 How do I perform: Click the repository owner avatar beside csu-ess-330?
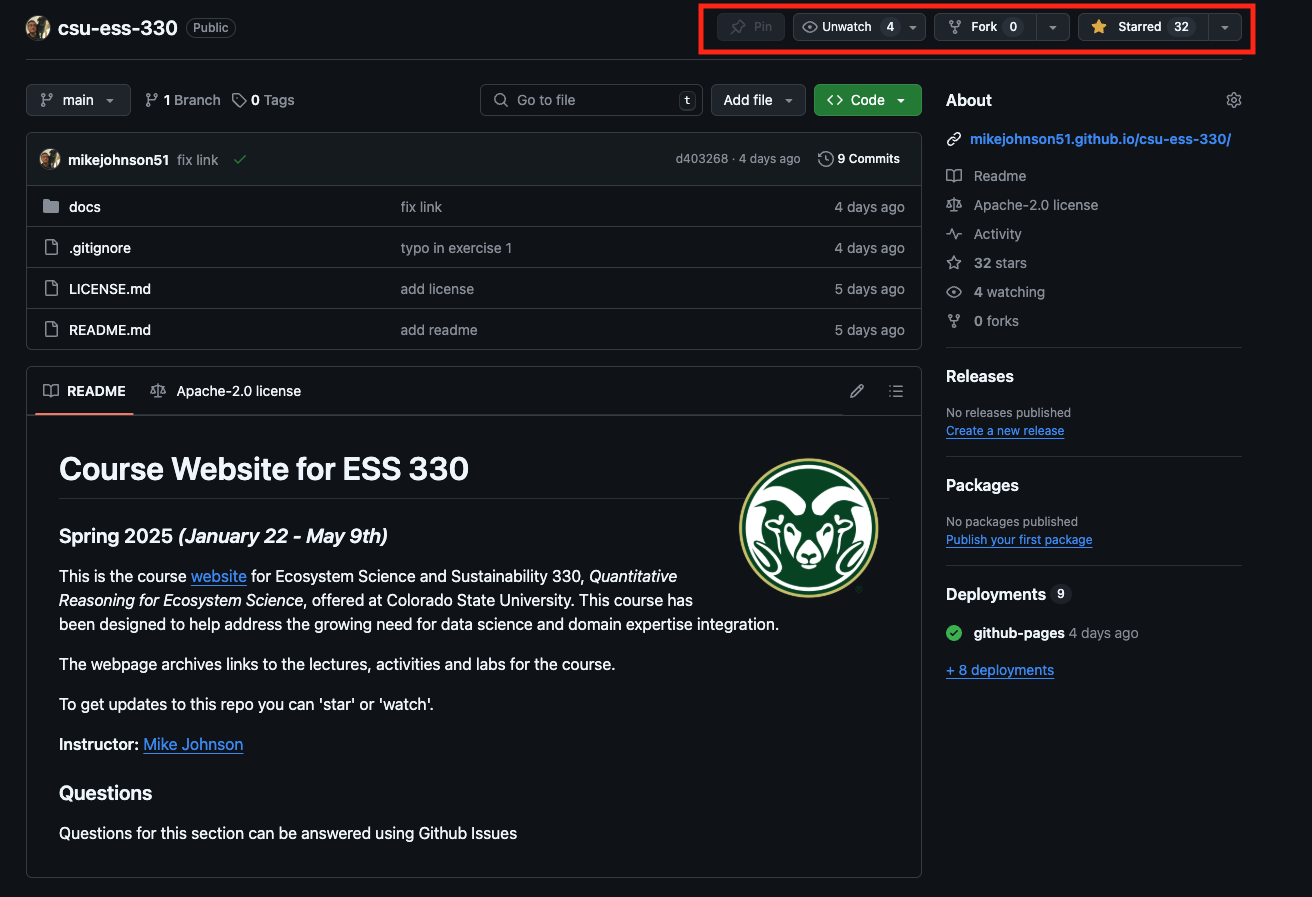(x=38, y=28)
